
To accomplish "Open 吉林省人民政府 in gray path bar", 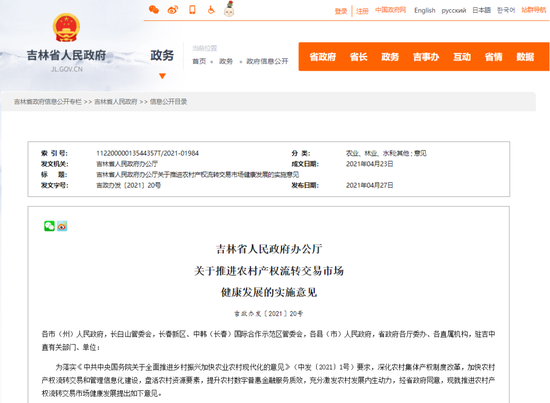I will pyautogui.click(x=116, y=102).
